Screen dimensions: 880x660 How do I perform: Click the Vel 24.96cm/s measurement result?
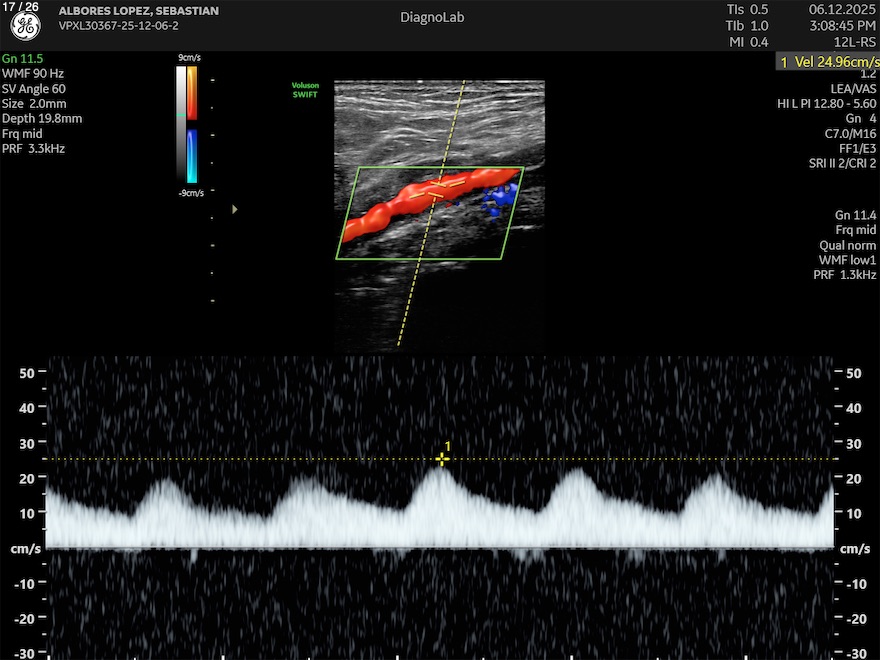(827, 62)
